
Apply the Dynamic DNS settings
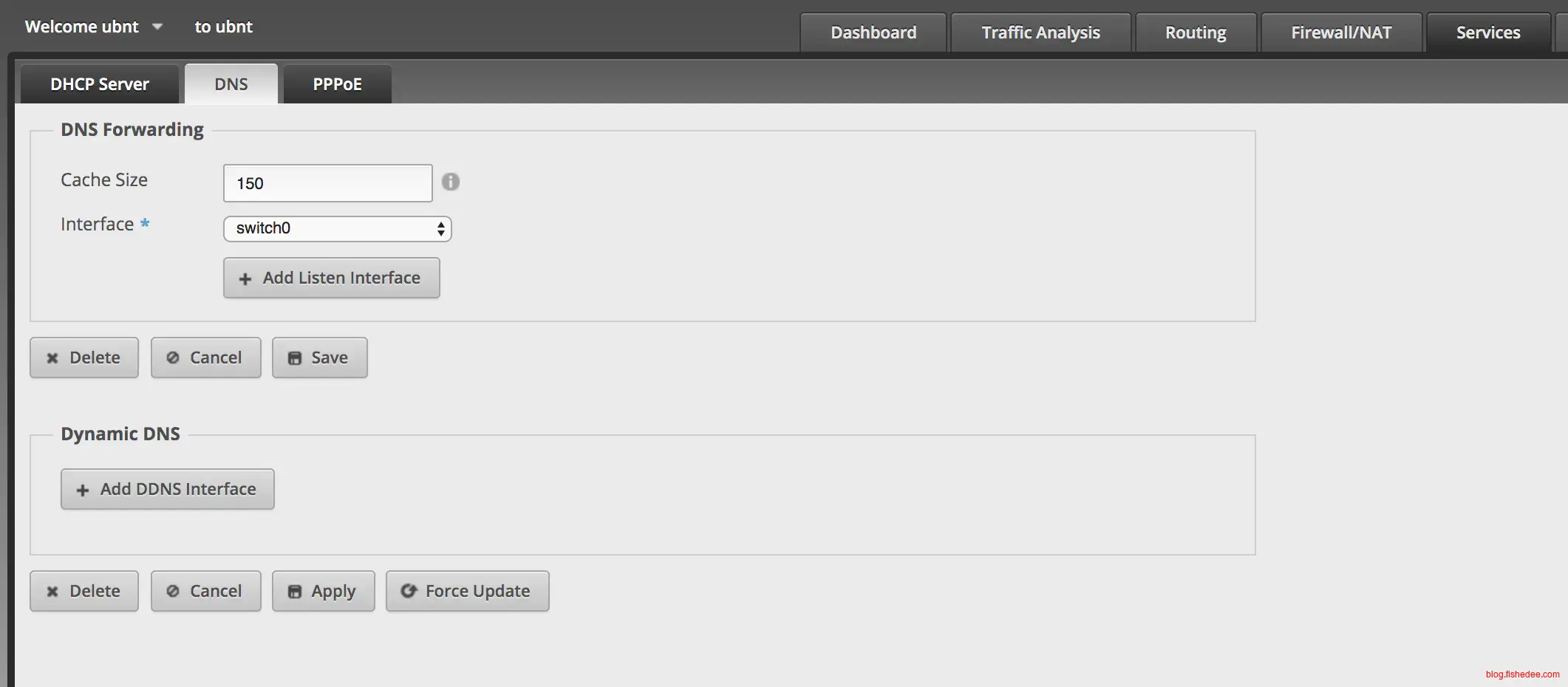[323, 591]
